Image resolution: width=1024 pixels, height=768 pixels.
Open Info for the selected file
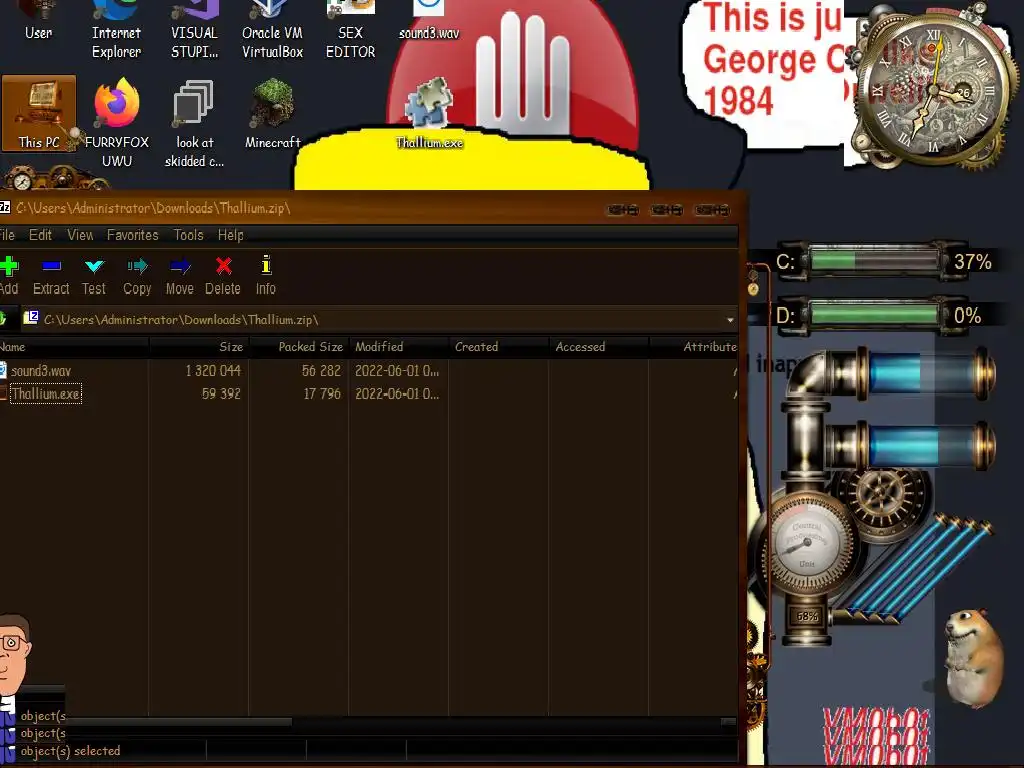[x=265, y=276]
